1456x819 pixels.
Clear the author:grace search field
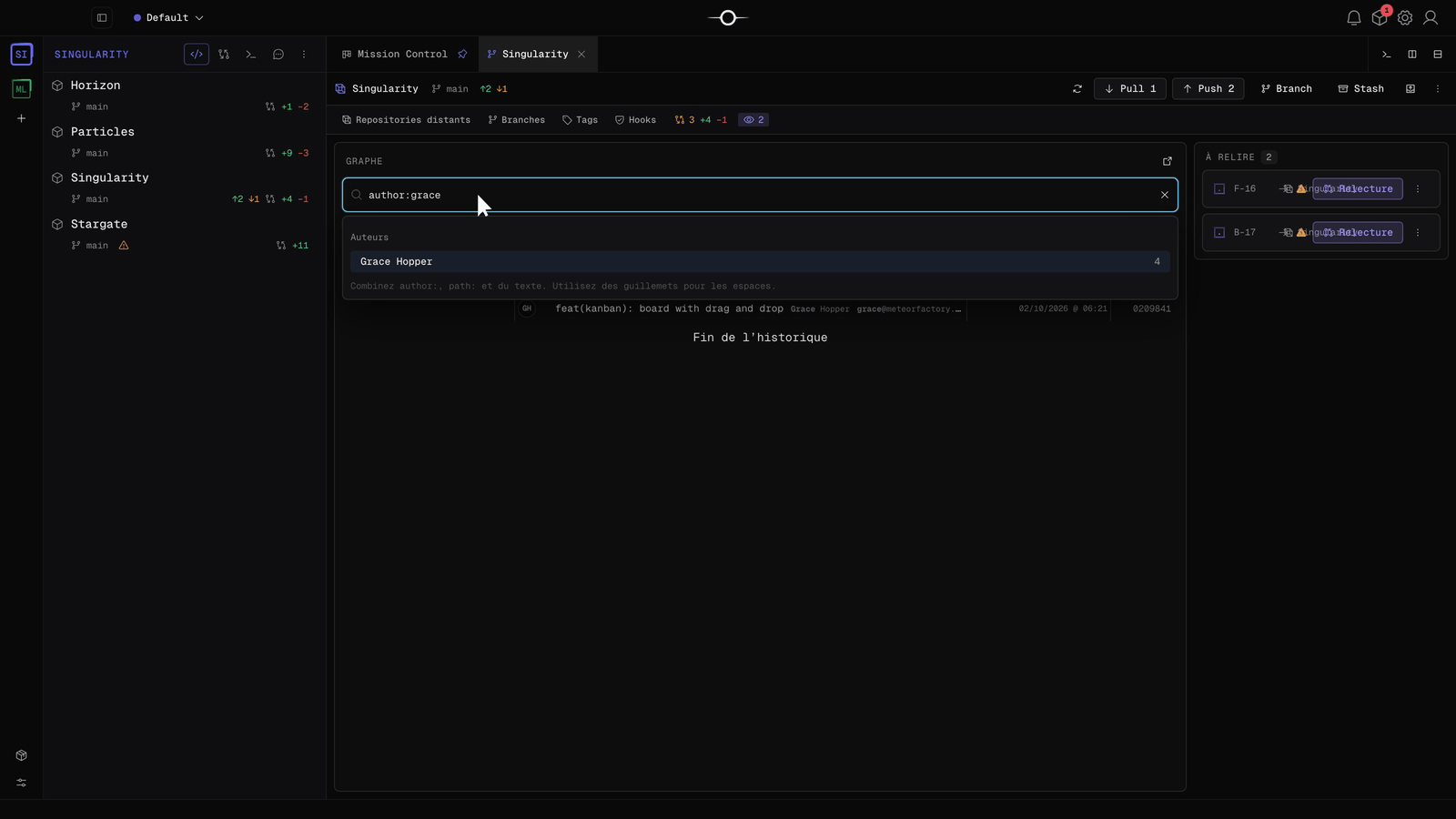coord(1165,195)
